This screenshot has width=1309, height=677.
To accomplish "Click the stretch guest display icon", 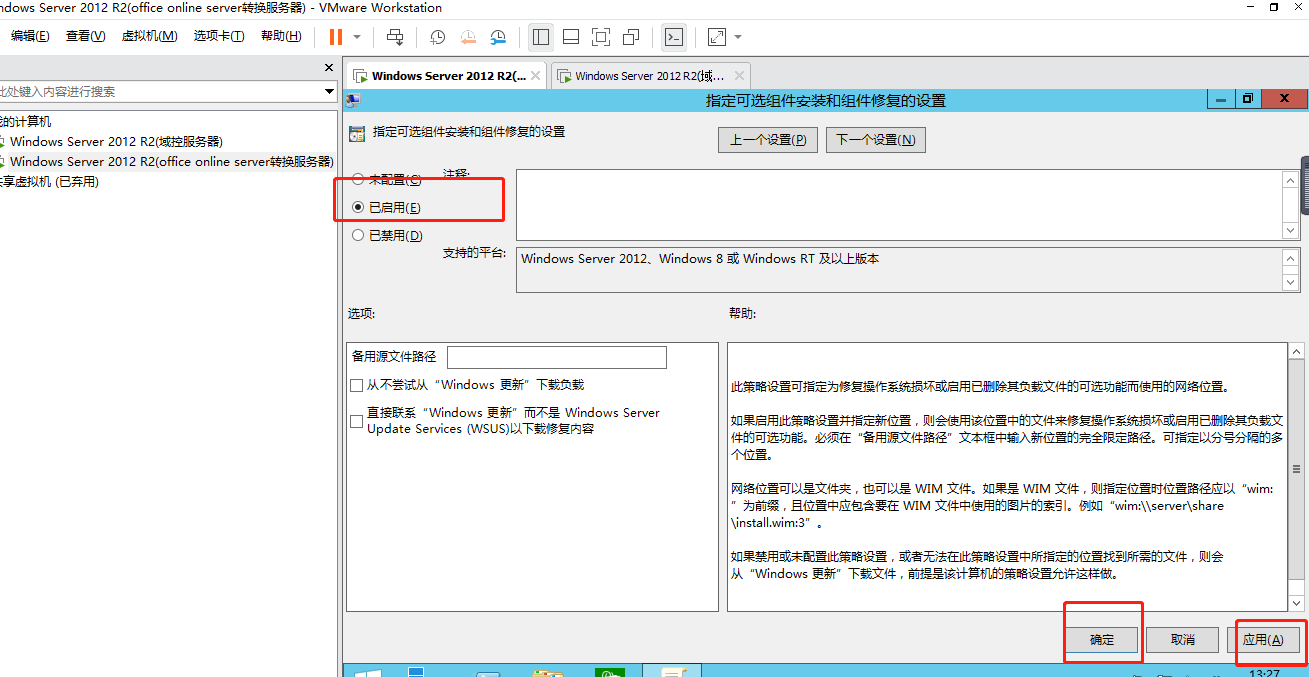I will pos(717,37).
